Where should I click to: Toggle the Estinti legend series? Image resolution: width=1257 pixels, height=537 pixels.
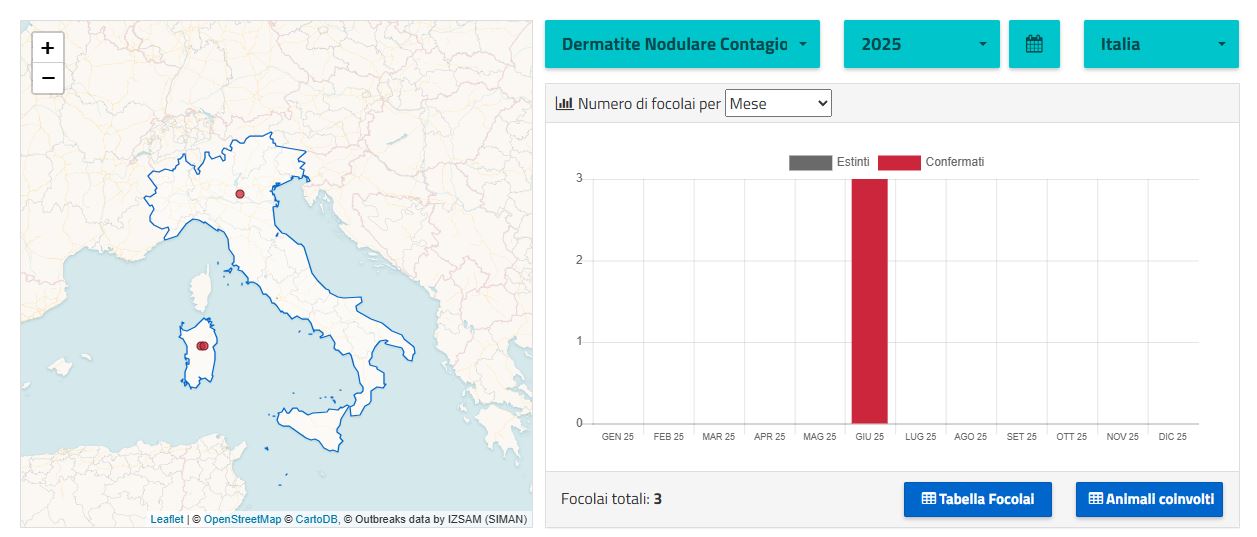829,162
